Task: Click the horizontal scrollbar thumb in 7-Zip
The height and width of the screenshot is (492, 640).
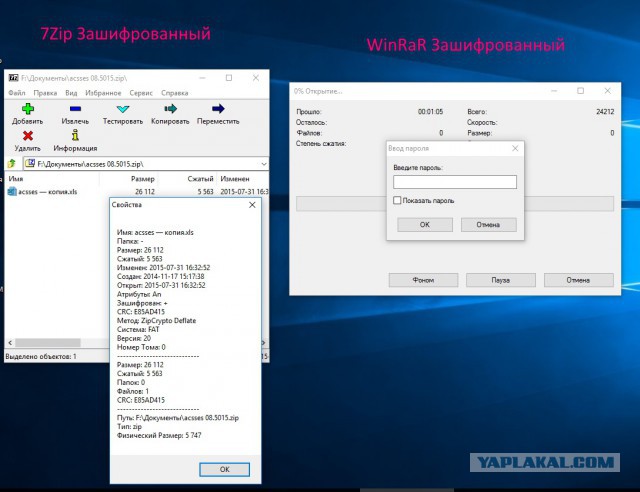Action: pyautogui.click(x=48, y=343)
